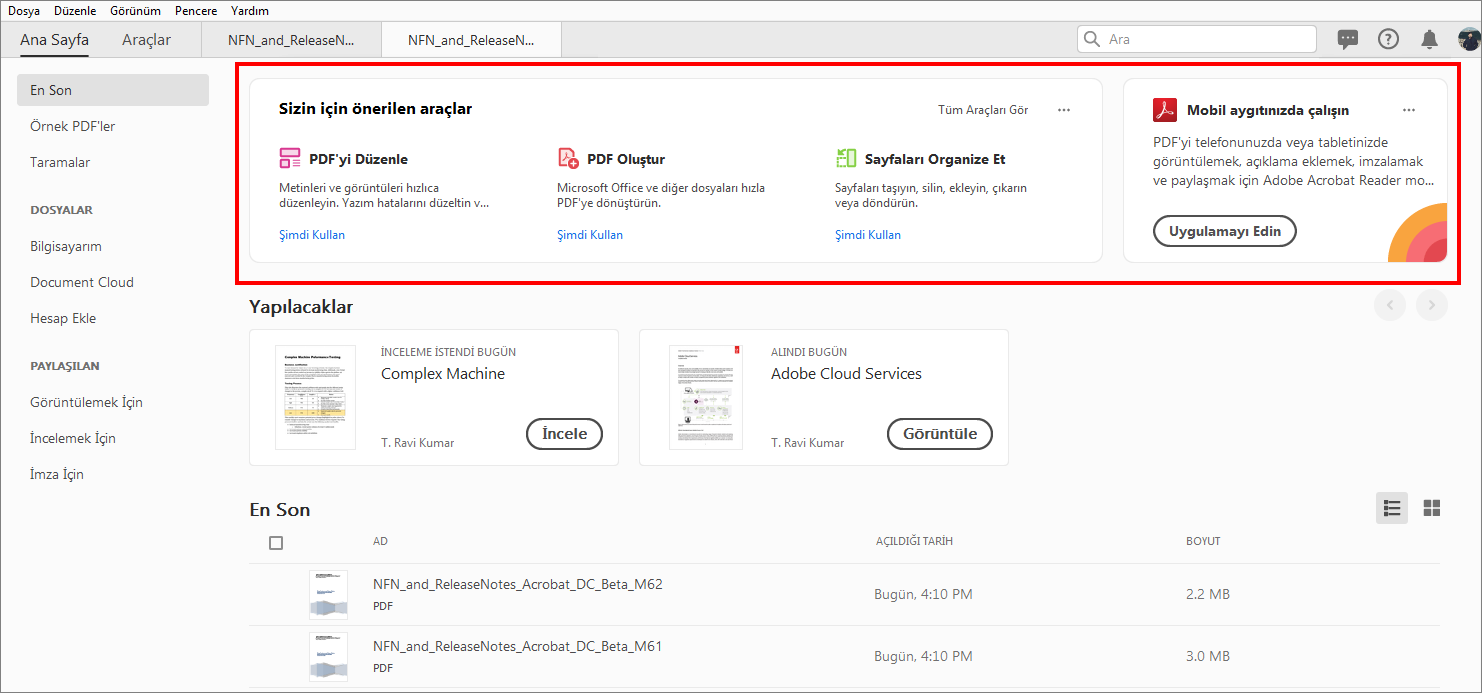The height and width of the screenshot is (693, 1482).
Task: Open the Dosya menu
Action: 25,11
